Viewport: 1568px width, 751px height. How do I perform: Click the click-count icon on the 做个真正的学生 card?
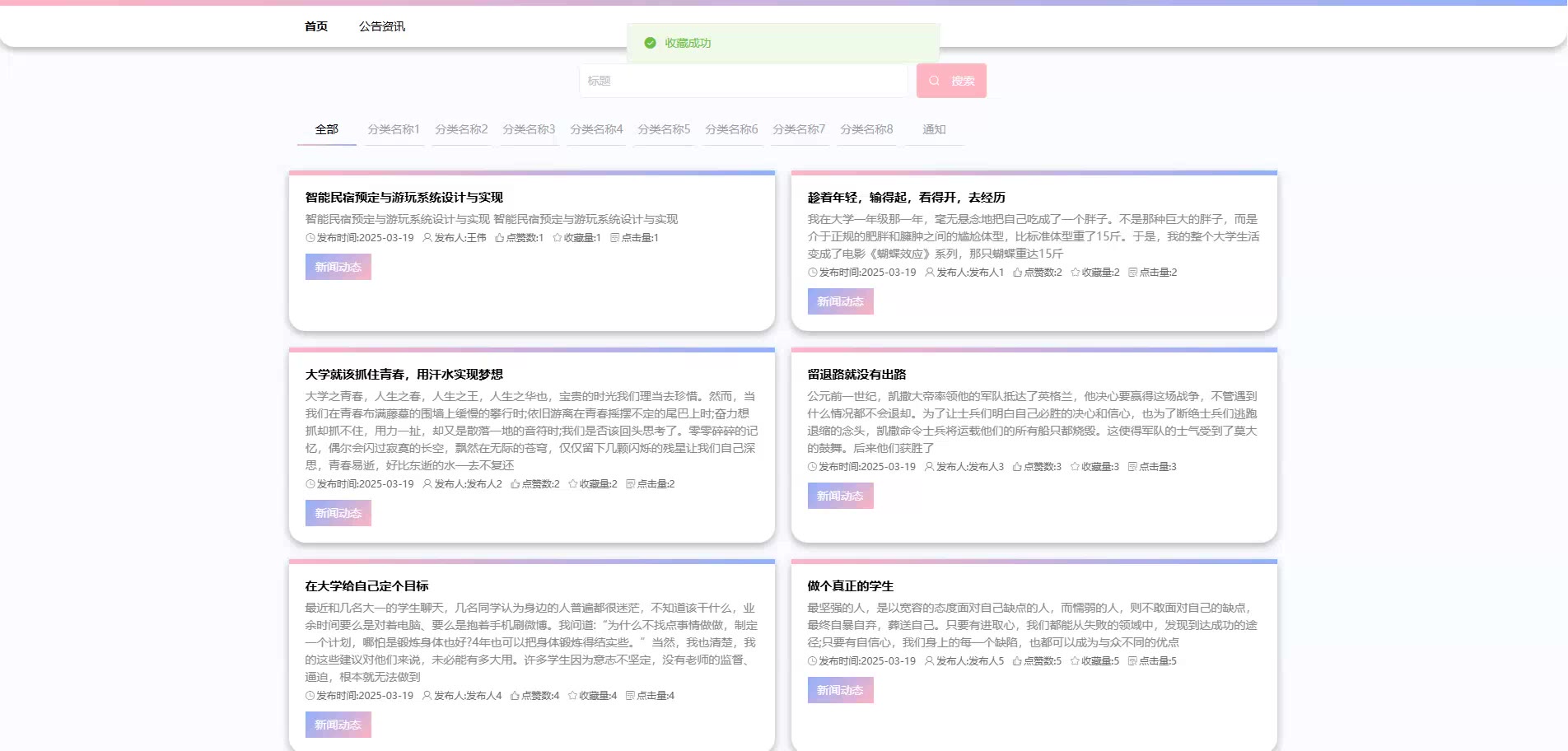click(1133, 661)
